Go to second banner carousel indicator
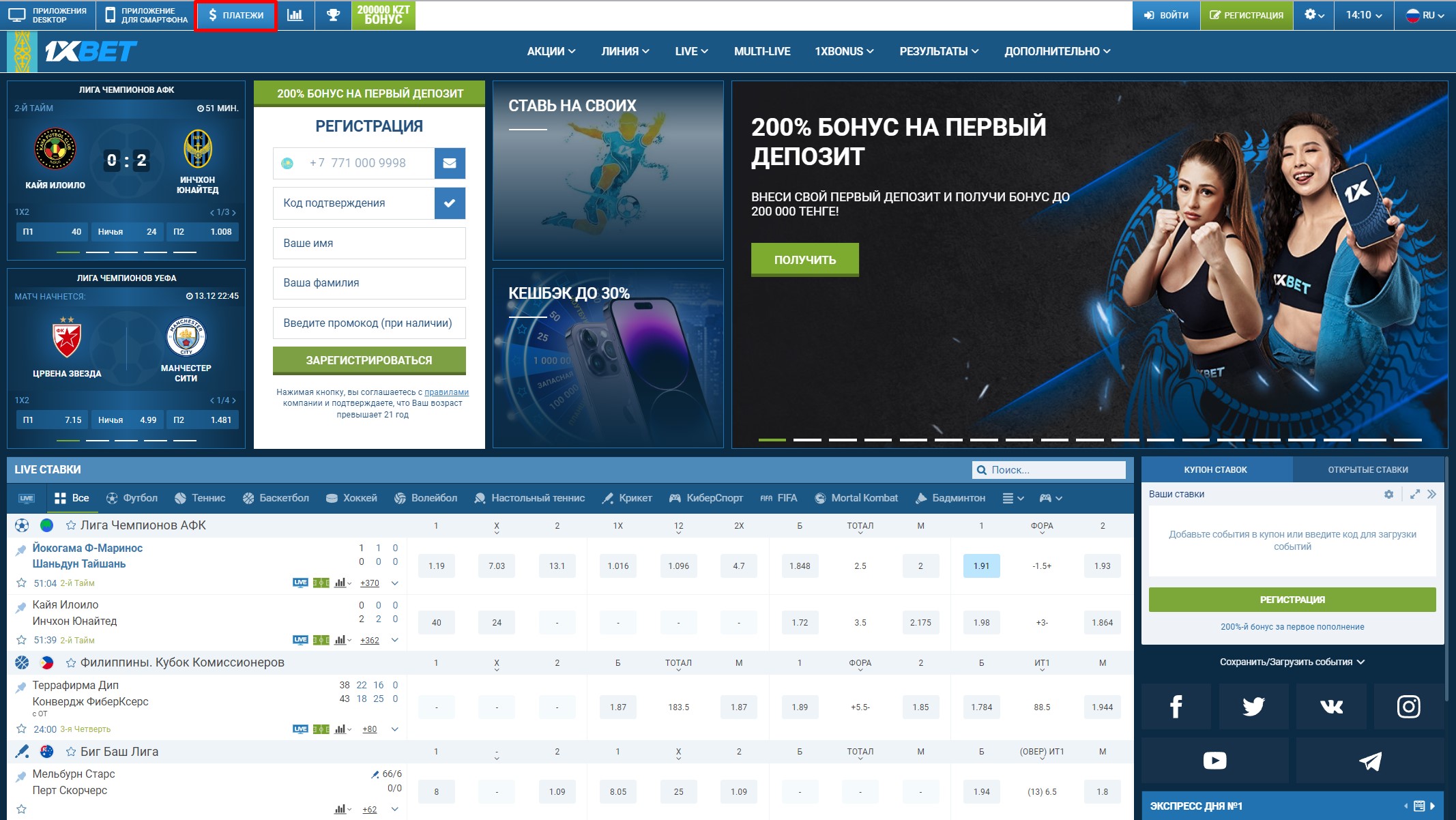This screenshot has height=820, width=1456. [x=807, y=439]
